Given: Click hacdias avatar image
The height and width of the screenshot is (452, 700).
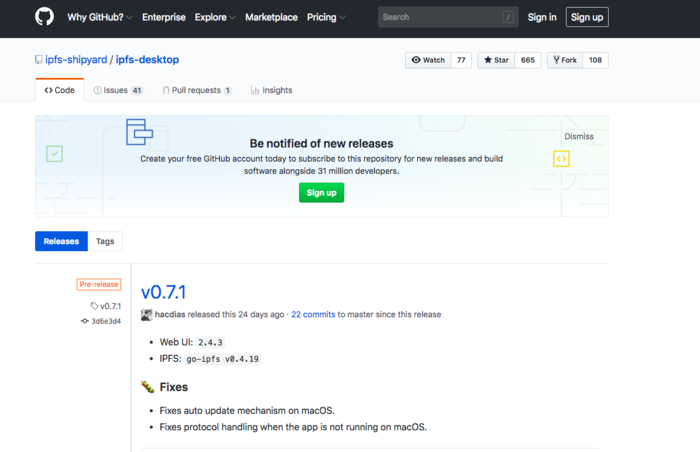Looking at the screenshot, I should pyautogui.click(x=146, y=314).
